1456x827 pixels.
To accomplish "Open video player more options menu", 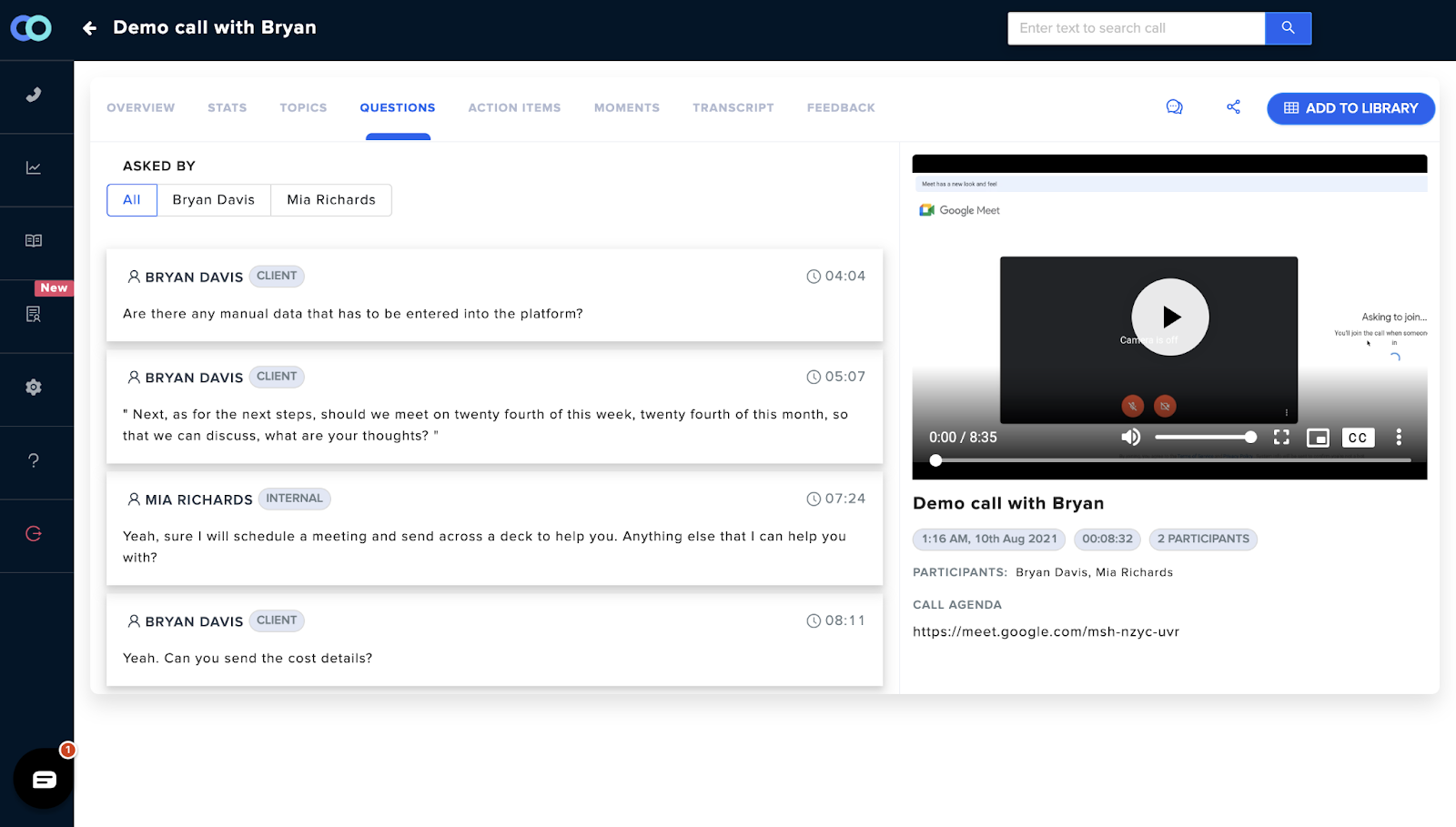I will [1399, 438].
